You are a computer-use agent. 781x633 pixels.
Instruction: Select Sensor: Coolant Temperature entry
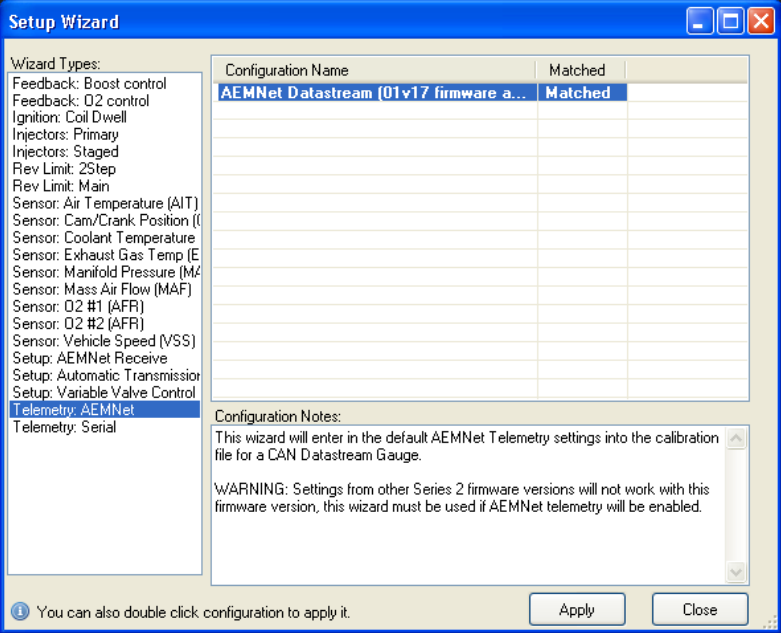click(x=103, y=238)
